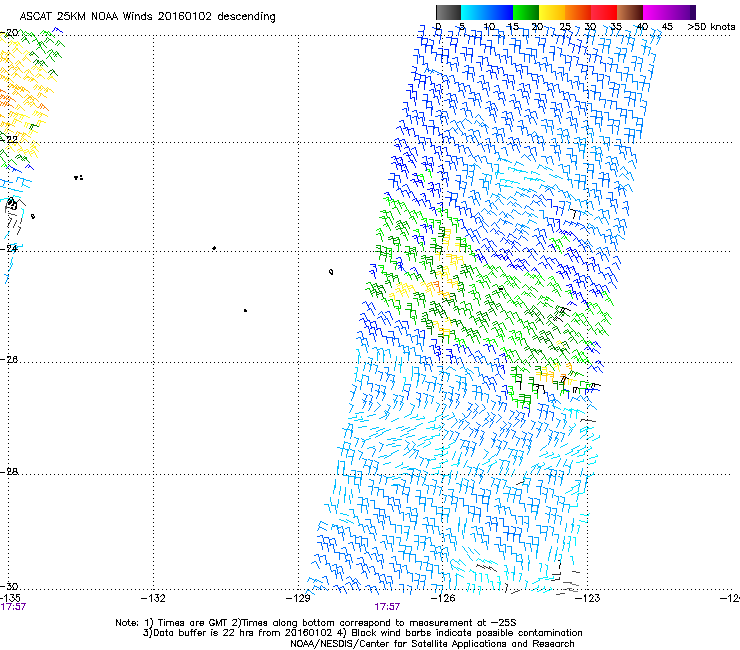Click the '>50 knots' legend label
Viewport: 740px width, 650px height.
(711, 26)
